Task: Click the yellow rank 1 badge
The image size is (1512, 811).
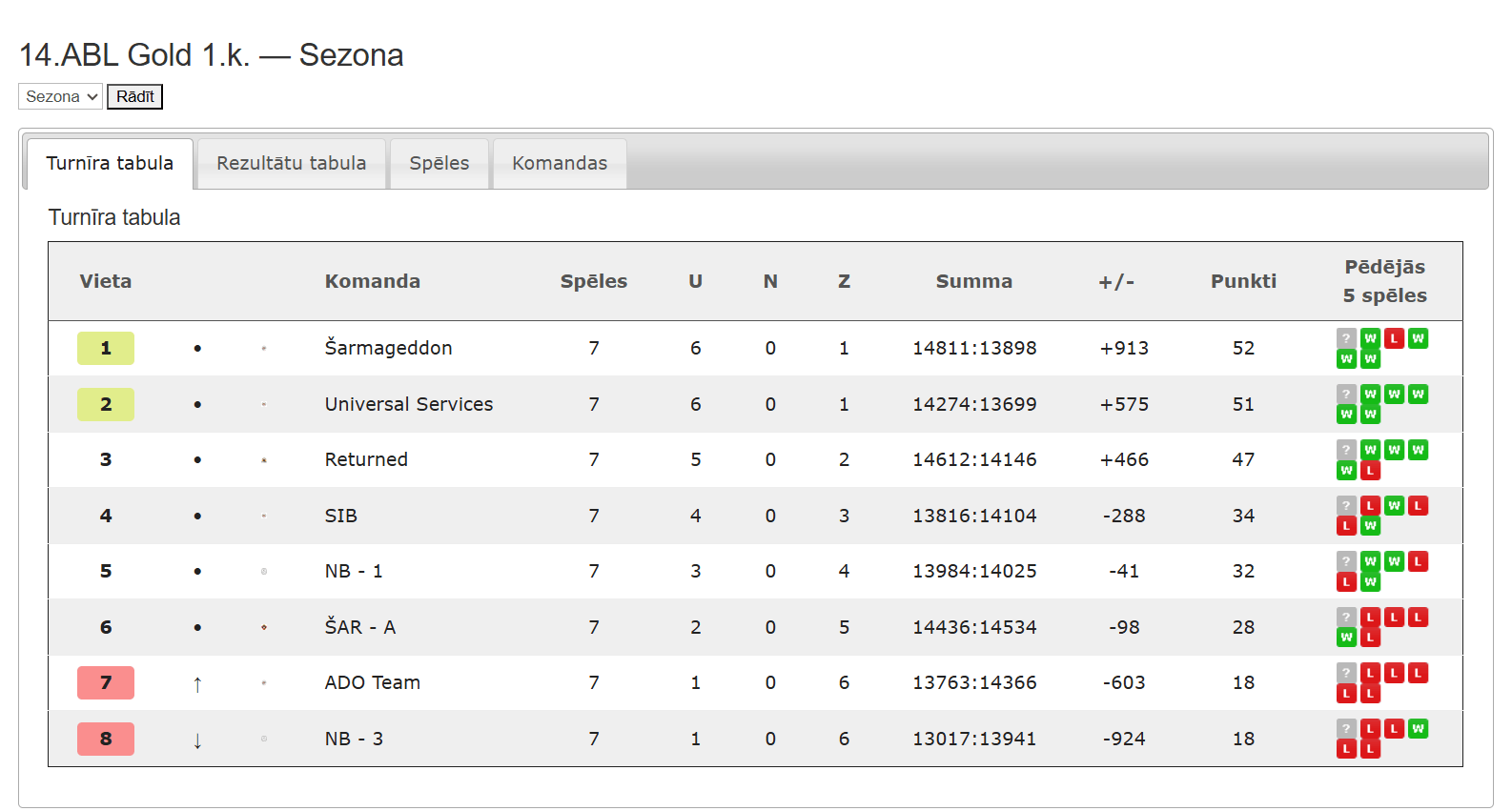Action: click(106, 348)
